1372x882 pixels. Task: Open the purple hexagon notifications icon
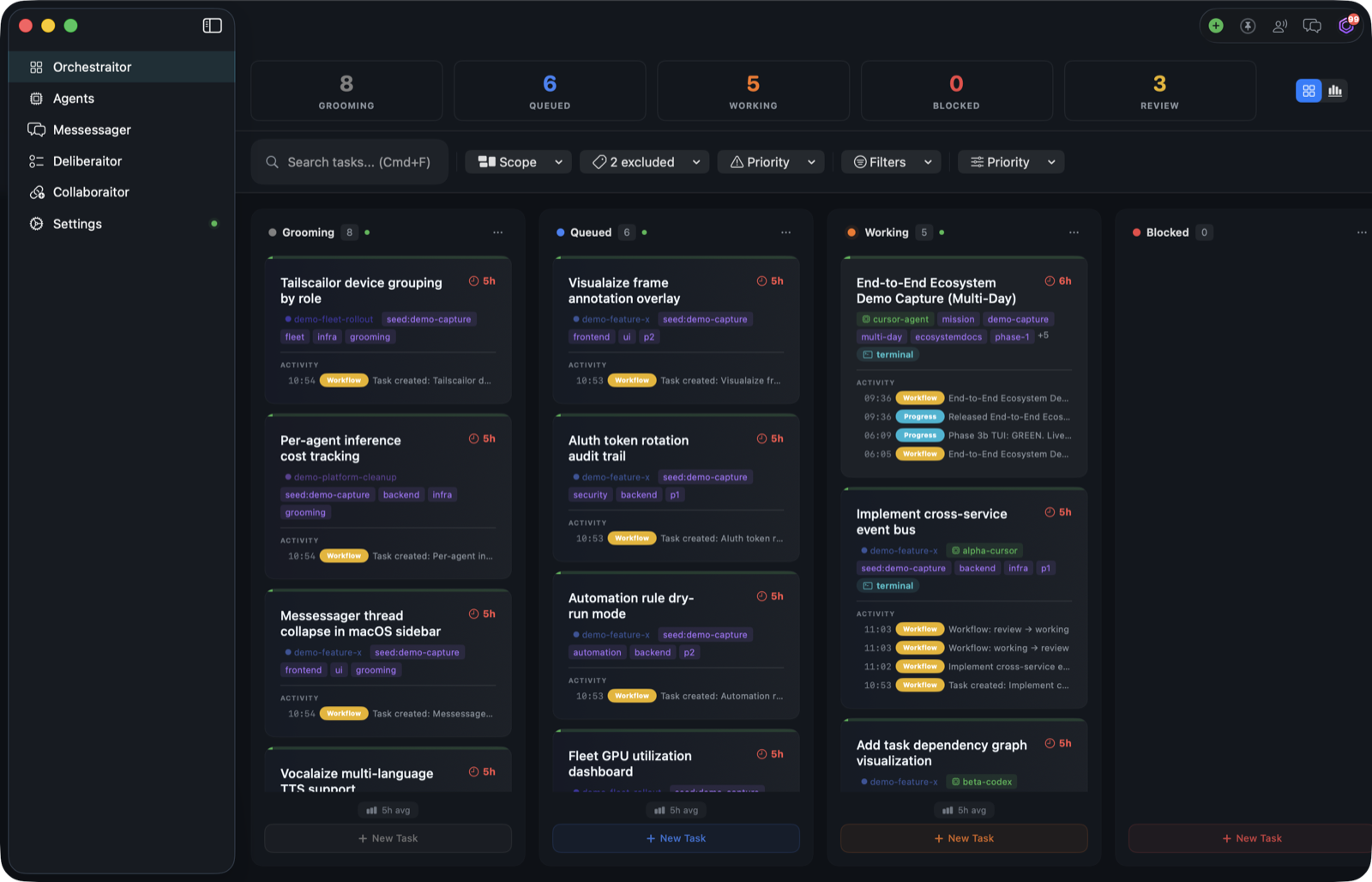tap(1346, 26)
